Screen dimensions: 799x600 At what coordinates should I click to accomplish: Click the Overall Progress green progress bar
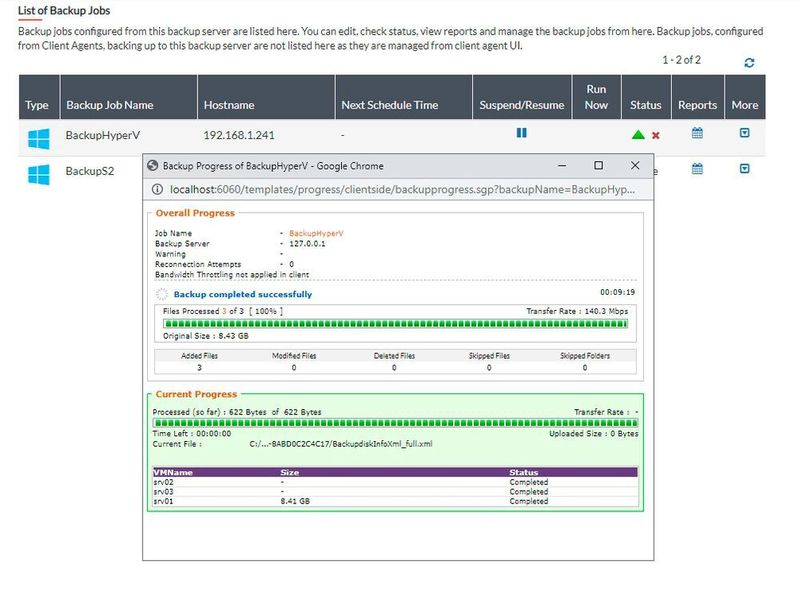(397, 324)
